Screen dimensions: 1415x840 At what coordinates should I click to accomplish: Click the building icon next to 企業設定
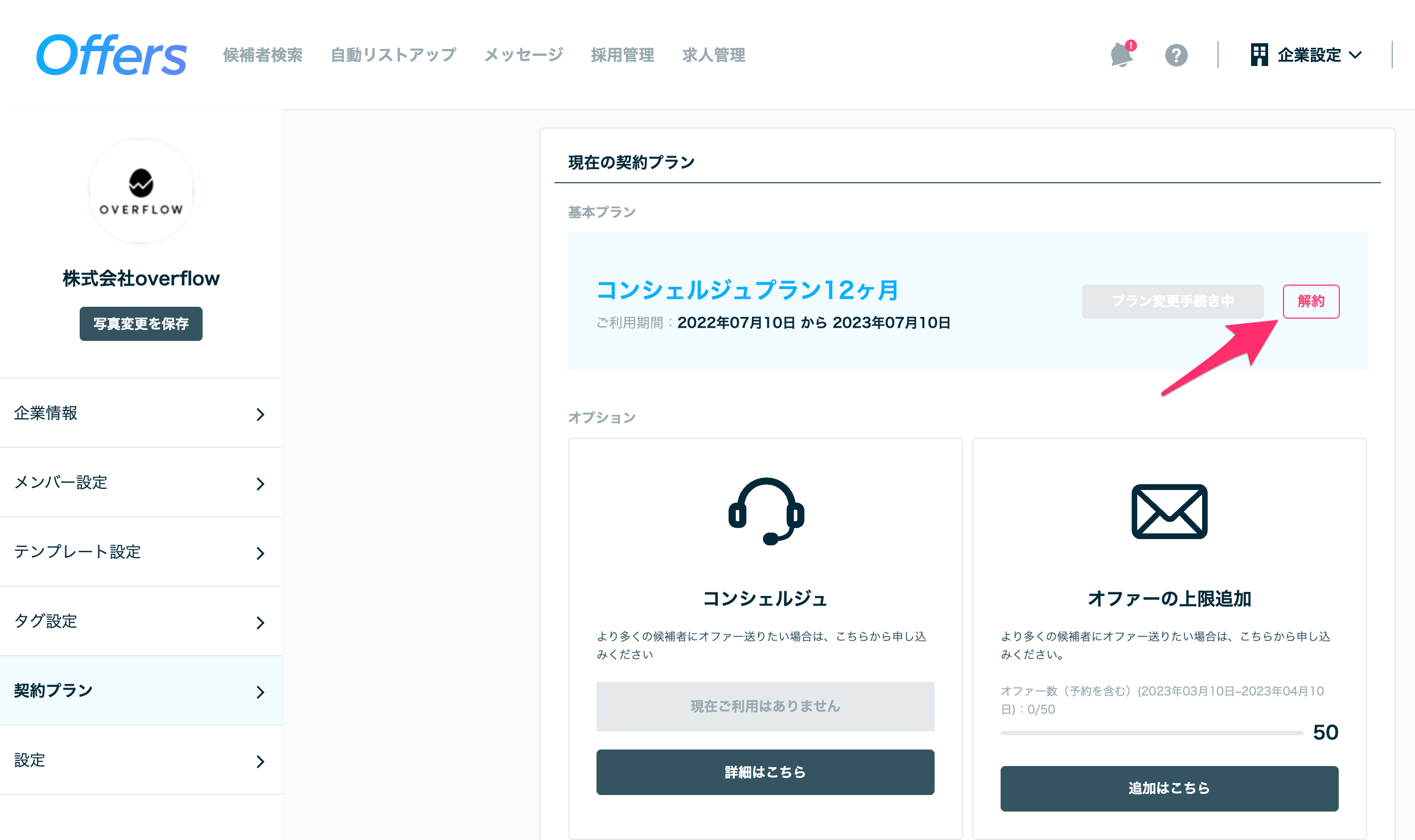pyautogui.click(x=1259, y=55)
